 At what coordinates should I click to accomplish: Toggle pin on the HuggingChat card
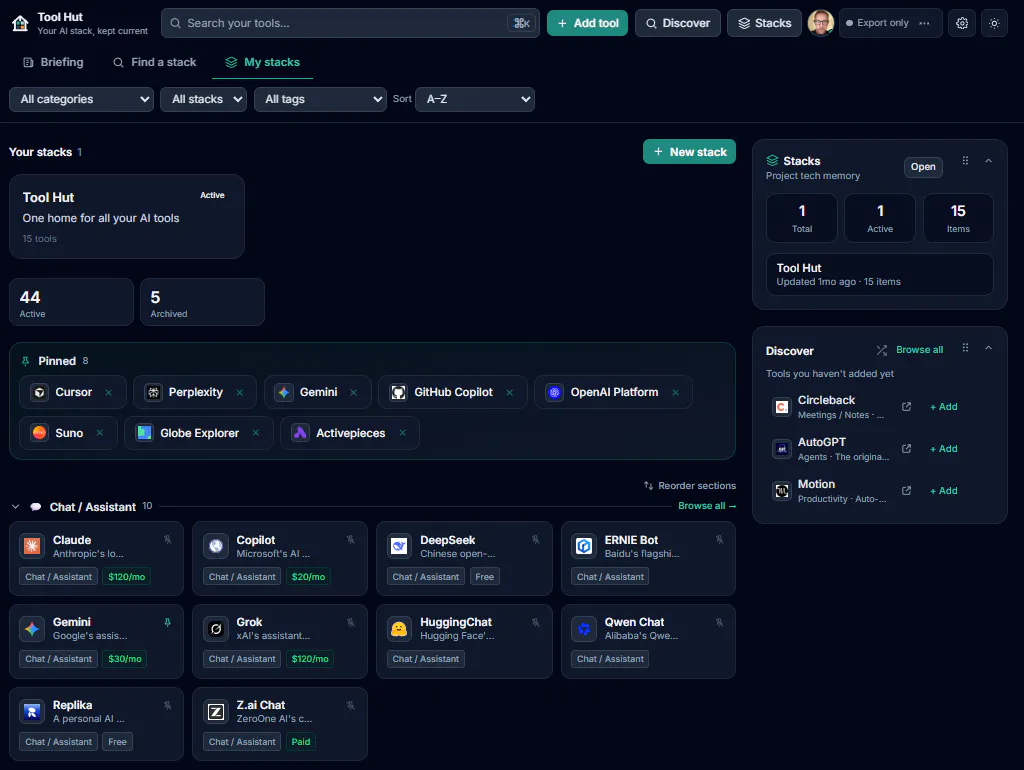point(536,622)
